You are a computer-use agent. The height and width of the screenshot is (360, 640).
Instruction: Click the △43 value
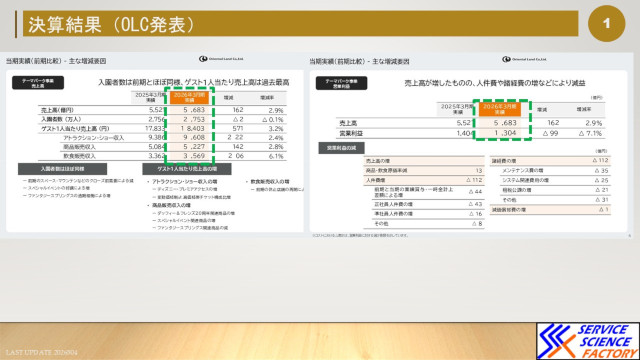point(475,204)
